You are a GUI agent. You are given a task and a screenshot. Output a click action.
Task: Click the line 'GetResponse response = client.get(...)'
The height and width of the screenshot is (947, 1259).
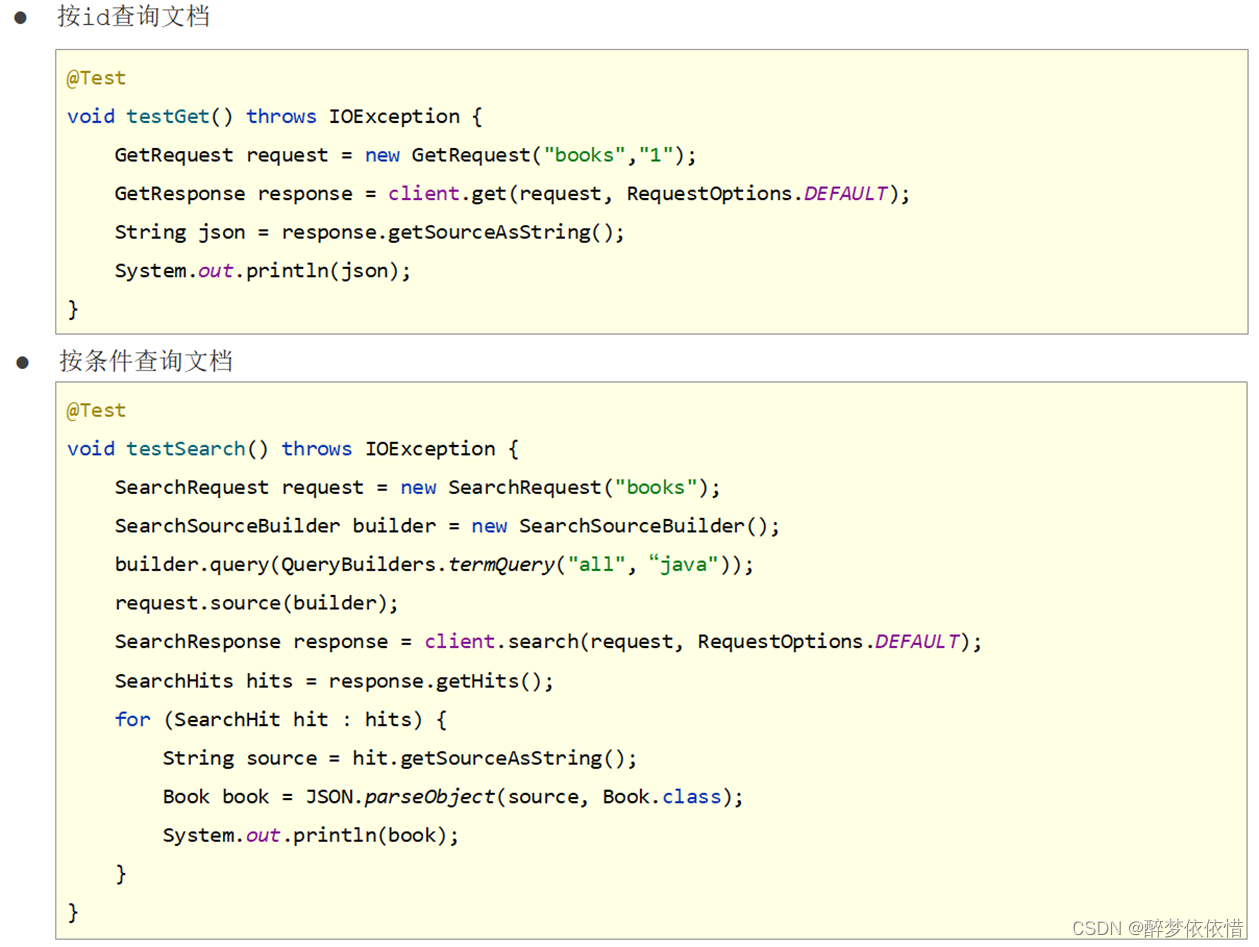[x=513, y=194]
